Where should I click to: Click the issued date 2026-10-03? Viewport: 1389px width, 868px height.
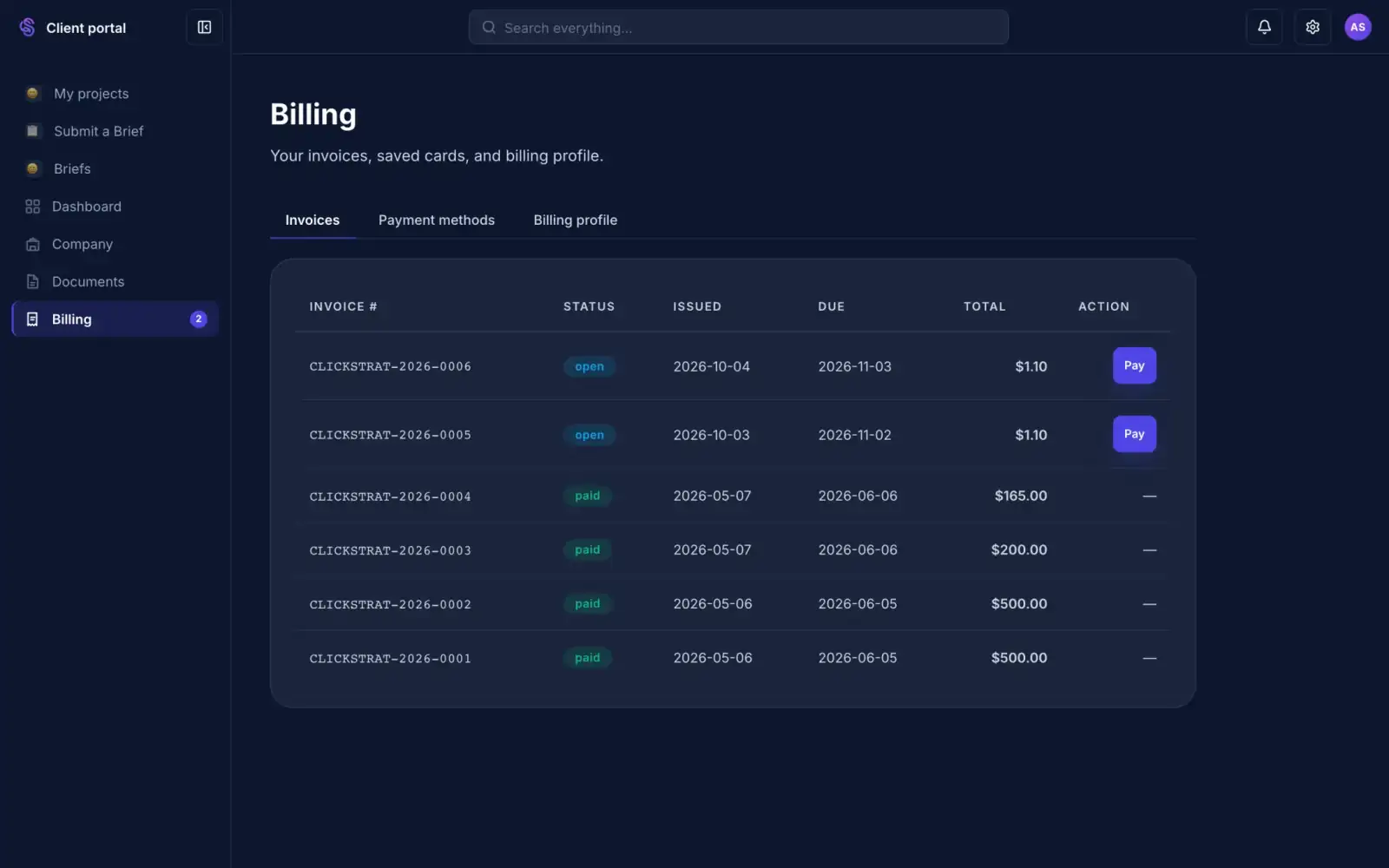711,435
